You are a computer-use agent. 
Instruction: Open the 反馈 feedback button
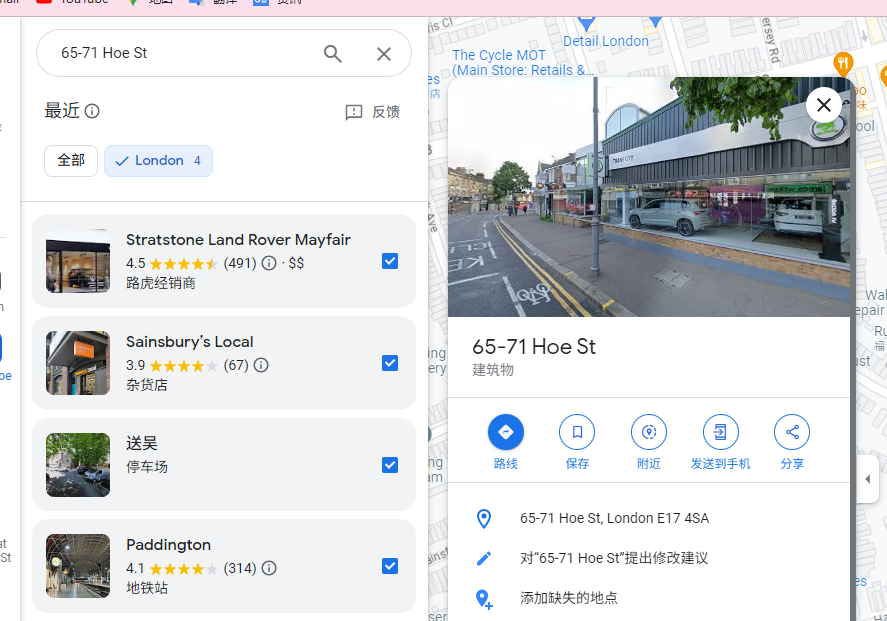click(372, 112)
